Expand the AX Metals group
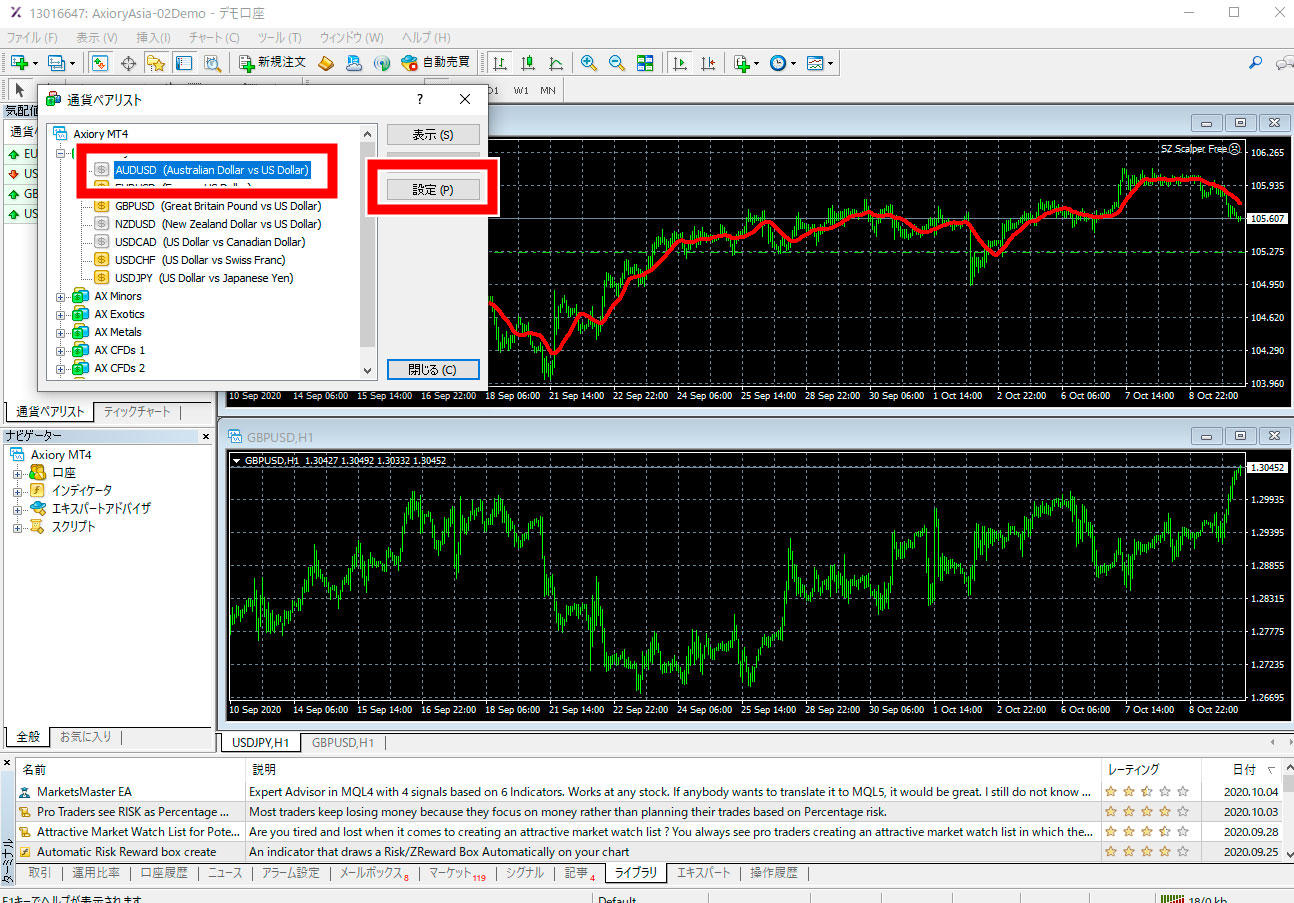 tap(61, 333)
